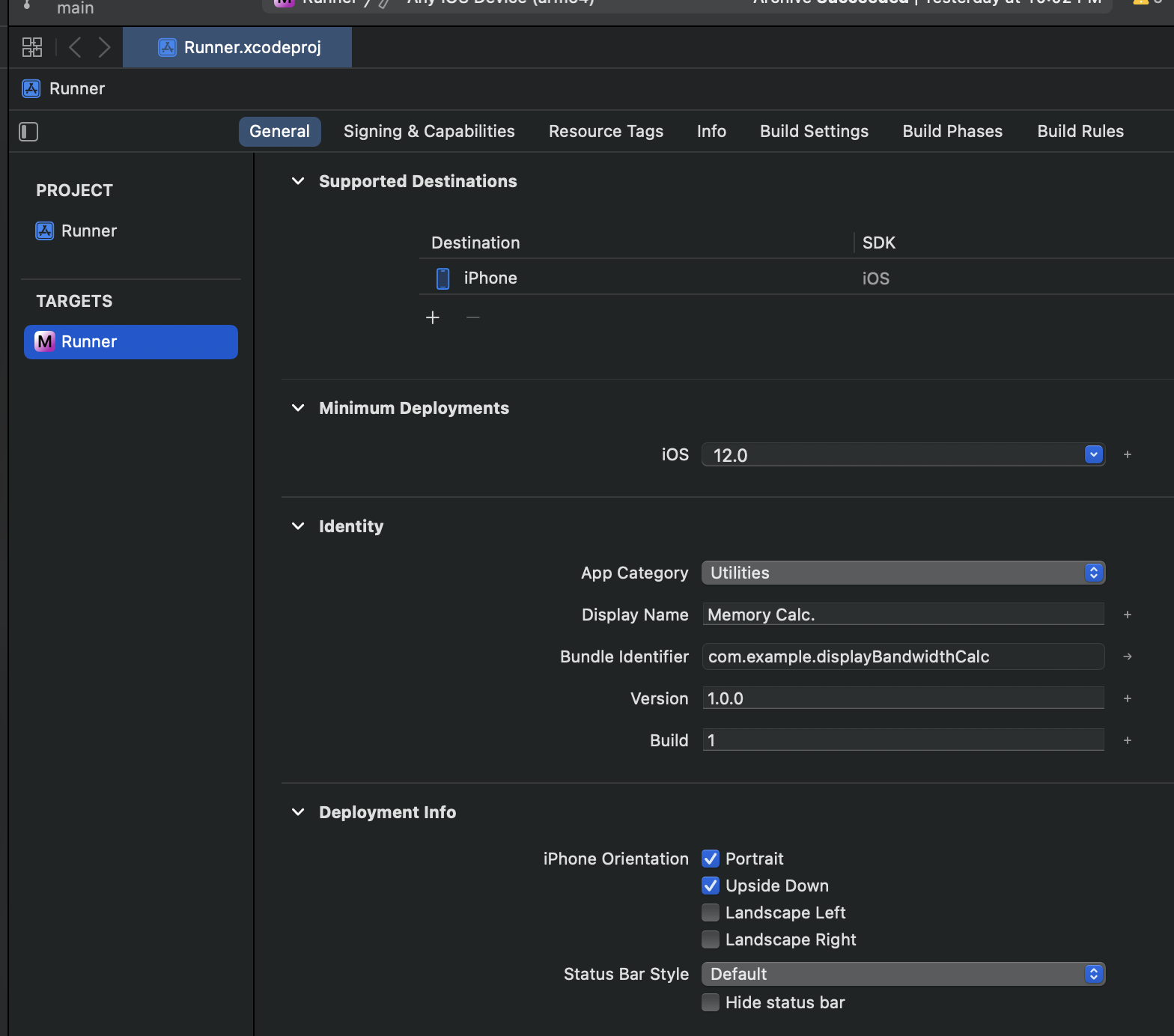Collapse the Identity section
The height and width of the screenshot is (1036, 1174).
click(298, 526)
